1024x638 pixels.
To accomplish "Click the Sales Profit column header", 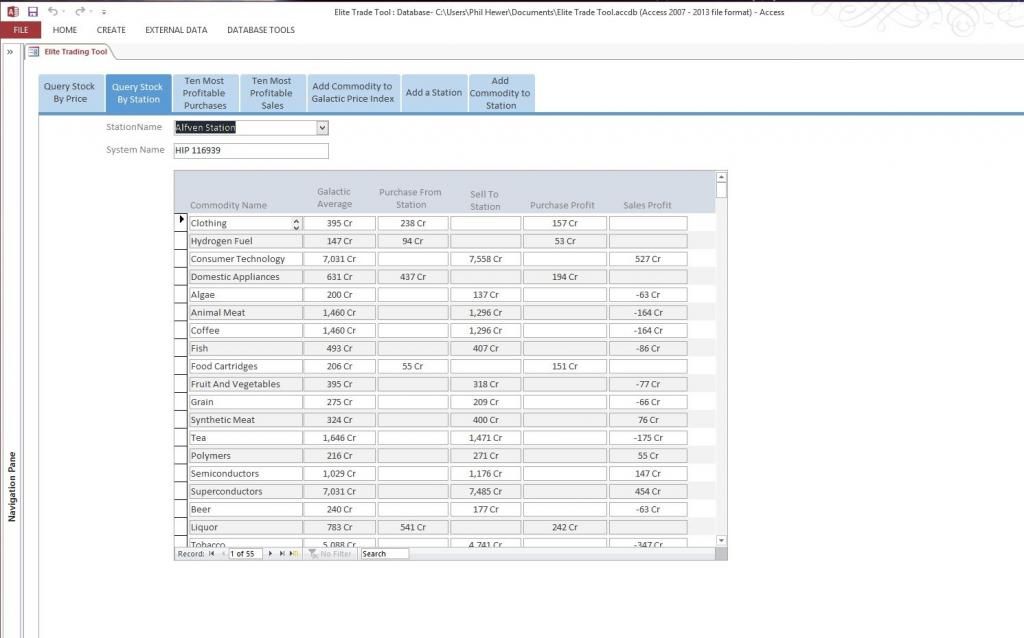I will 647,205.
